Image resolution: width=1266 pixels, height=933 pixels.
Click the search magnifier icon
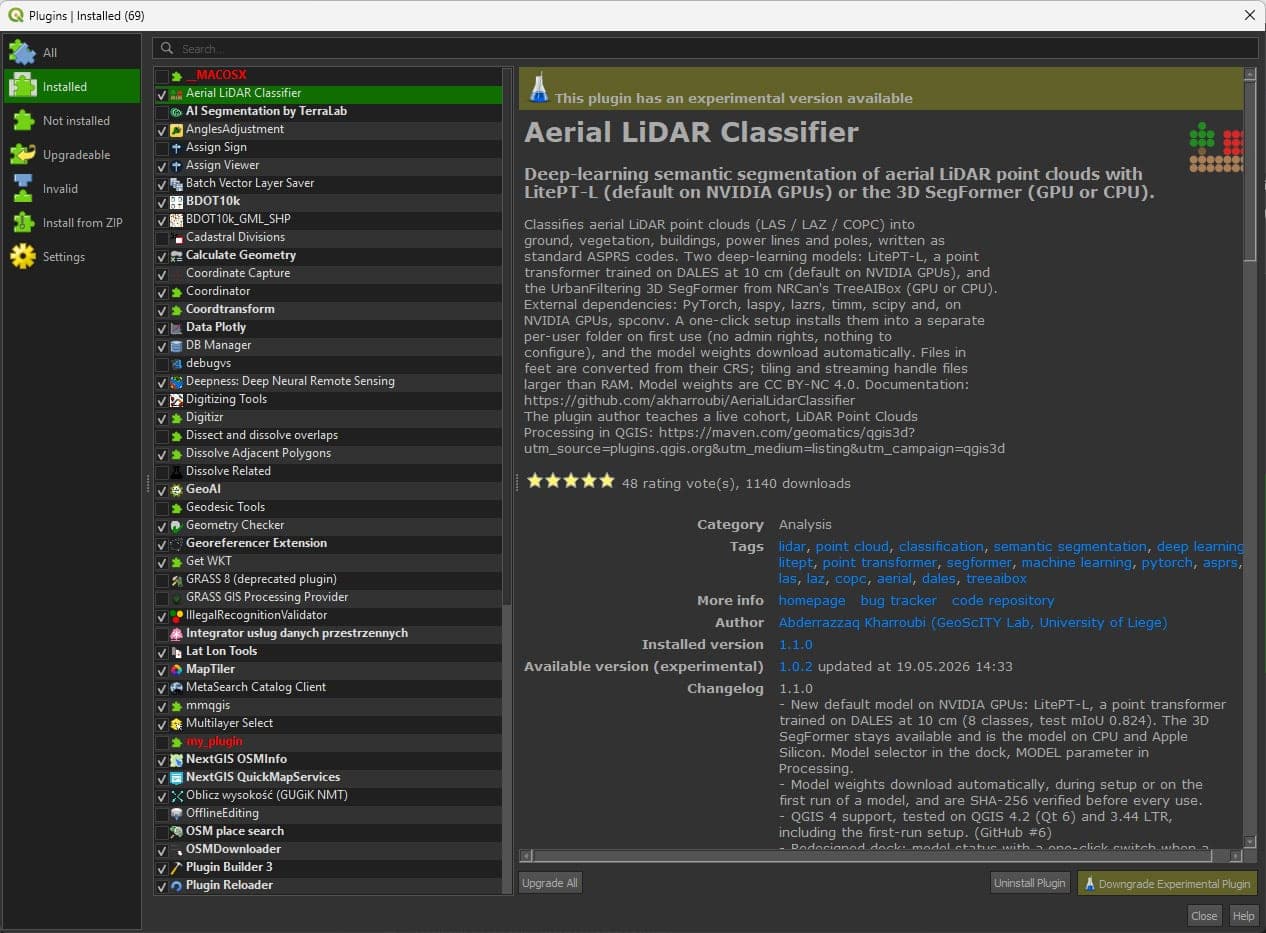(167, 48)
